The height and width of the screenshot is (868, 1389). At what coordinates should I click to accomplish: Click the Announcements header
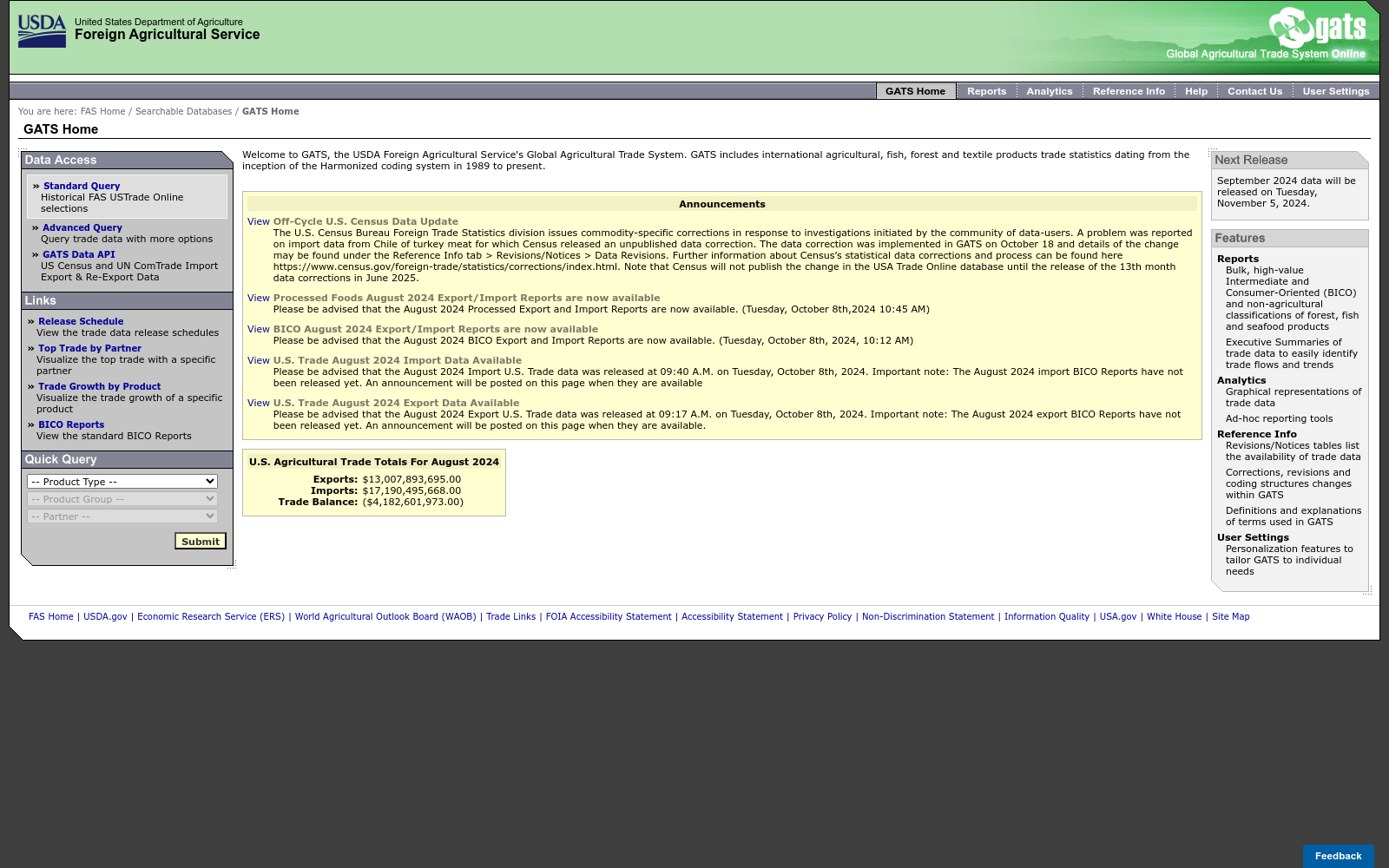pos(722,205)
